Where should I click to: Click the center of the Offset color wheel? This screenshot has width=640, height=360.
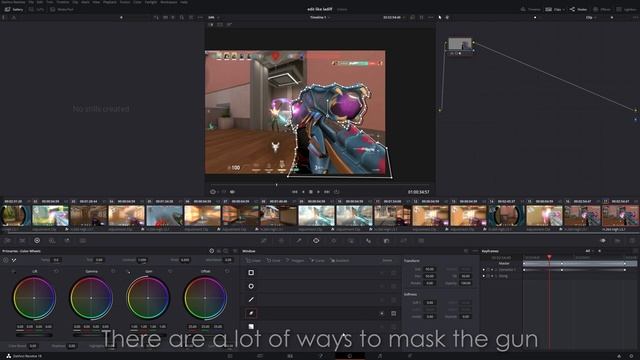pyautogui.click(x=205, y=298)
